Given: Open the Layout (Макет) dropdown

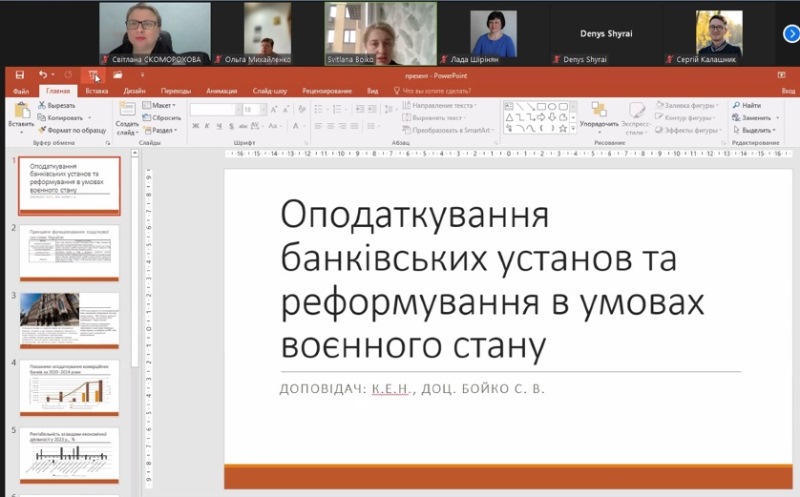Looking at the screenshot, I should pyautogui.click(x=159, y=105).
